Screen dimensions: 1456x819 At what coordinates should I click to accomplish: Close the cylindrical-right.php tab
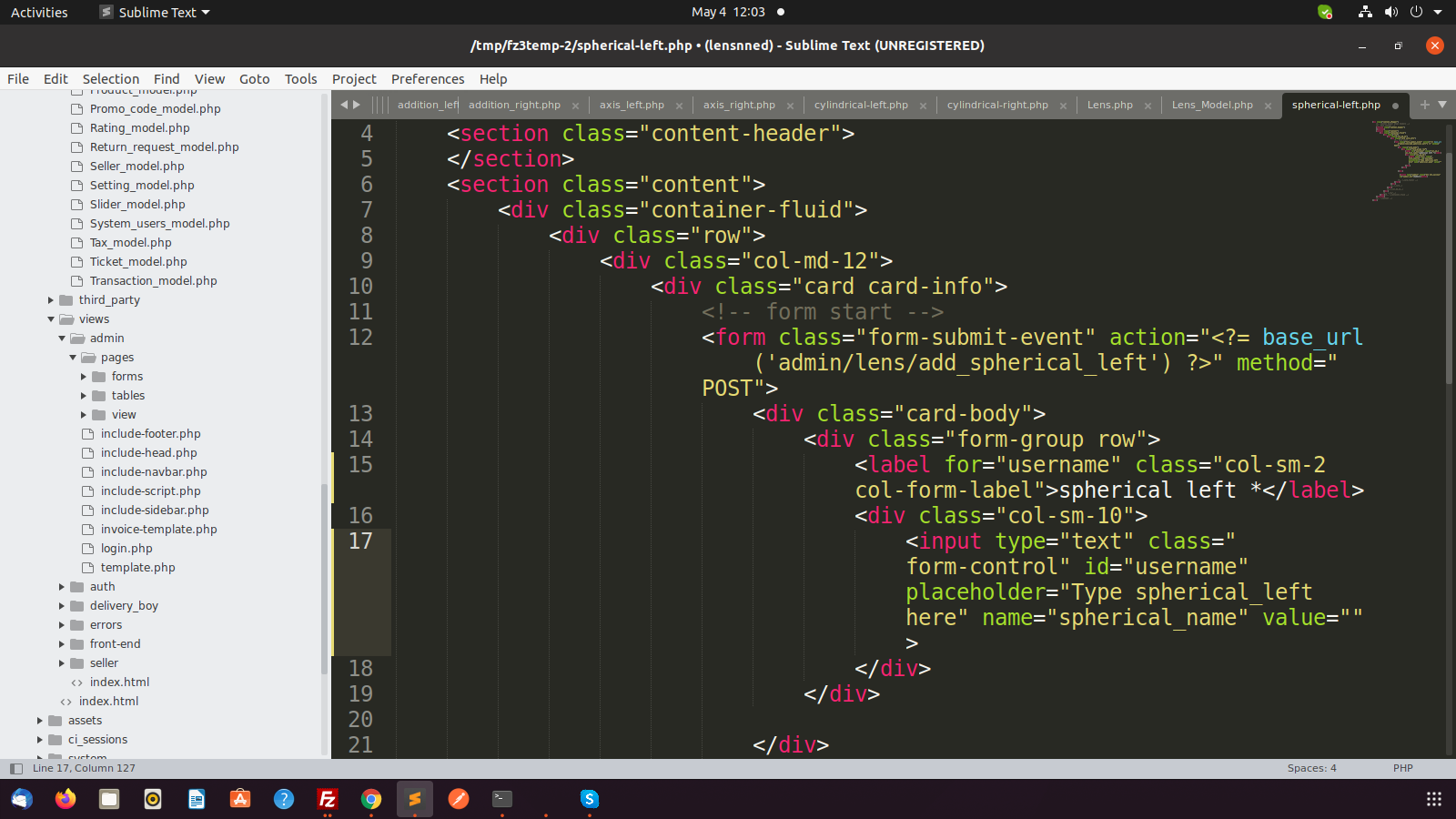tap(1063, 106)
